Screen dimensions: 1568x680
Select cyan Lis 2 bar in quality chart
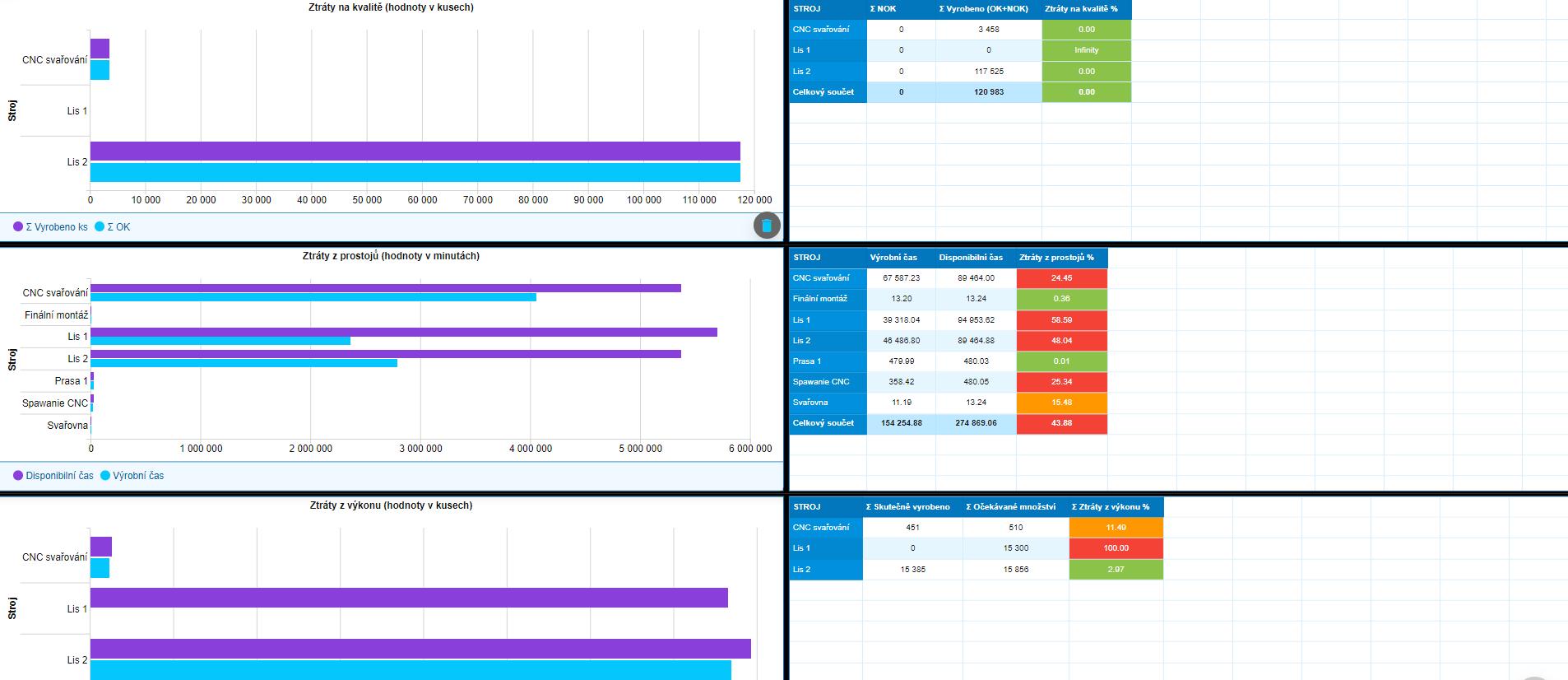415,172
